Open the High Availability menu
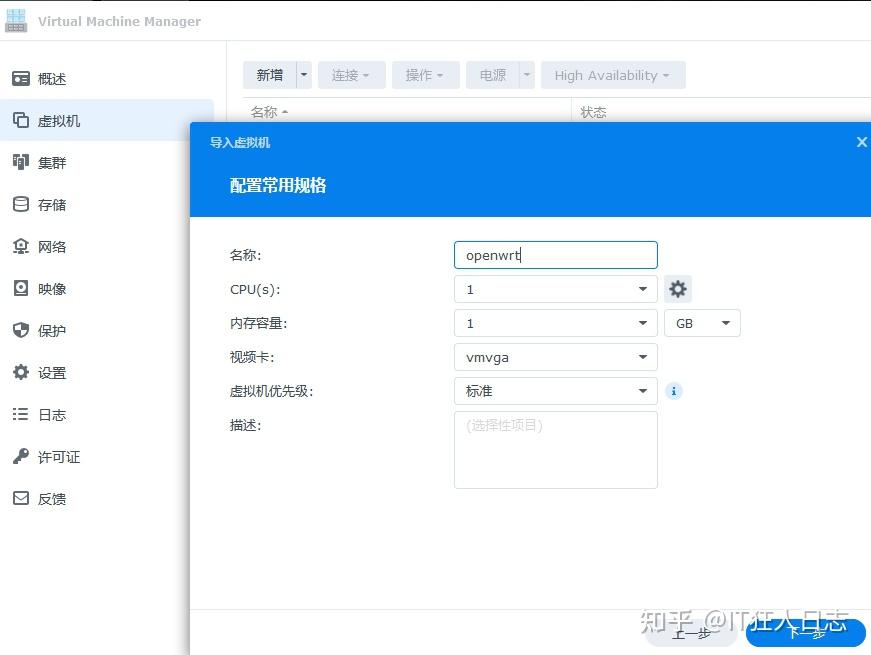This screenshot has height=655, width=871. click(x=613, y=74)
